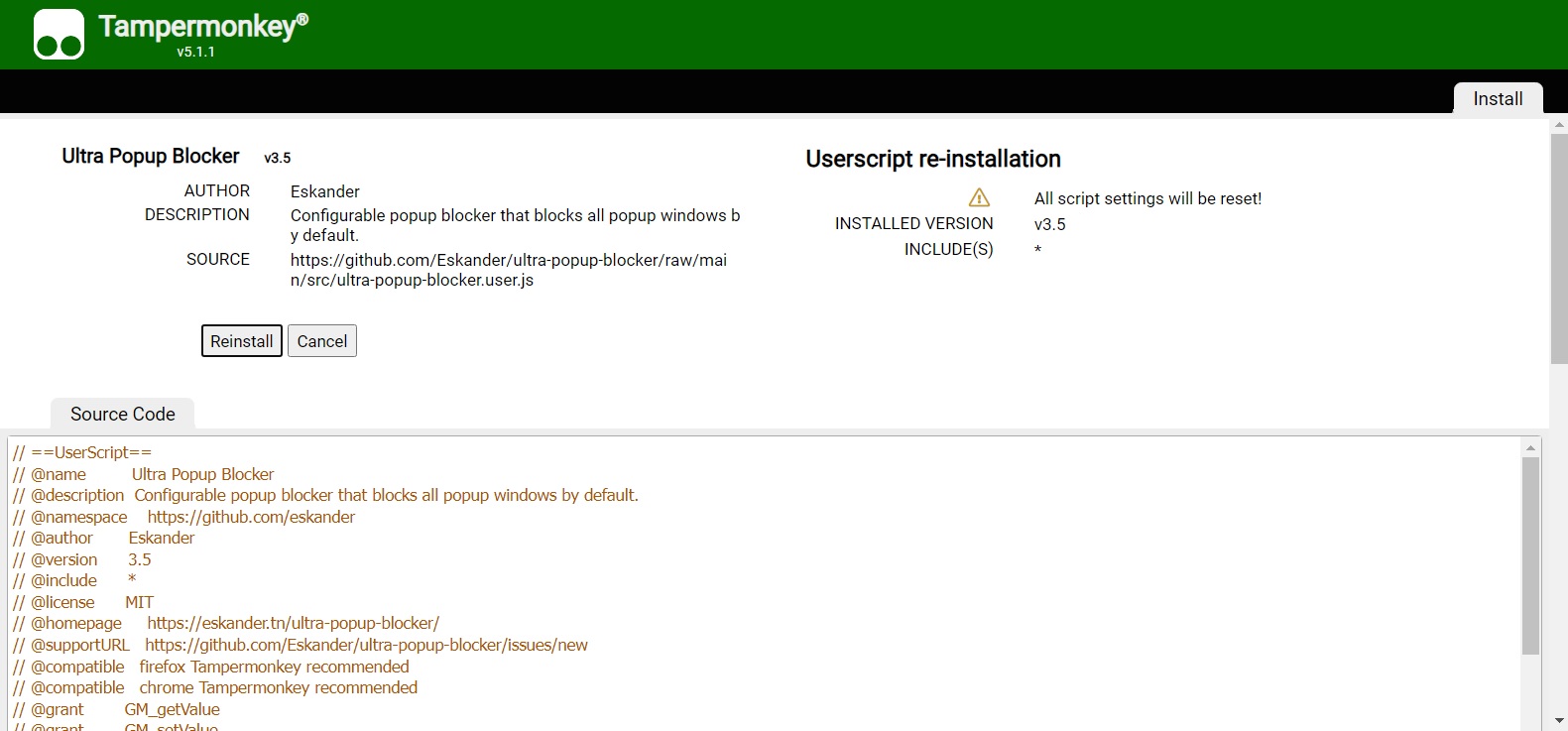Click the @grant GM_getValue line

click(116, 709)
